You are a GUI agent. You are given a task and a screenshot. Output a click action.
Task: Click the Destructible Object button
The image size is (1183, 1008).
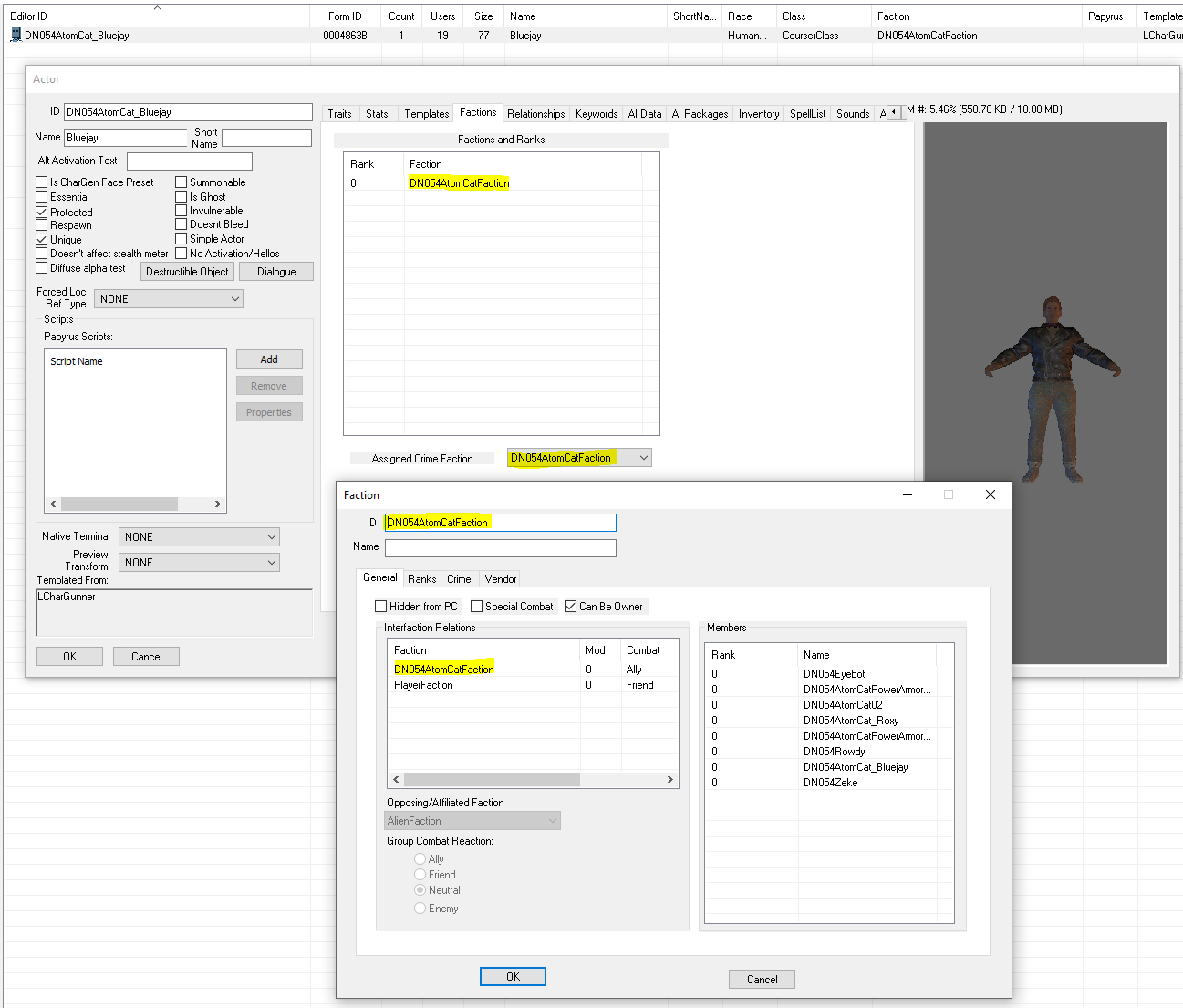point(187,271)
